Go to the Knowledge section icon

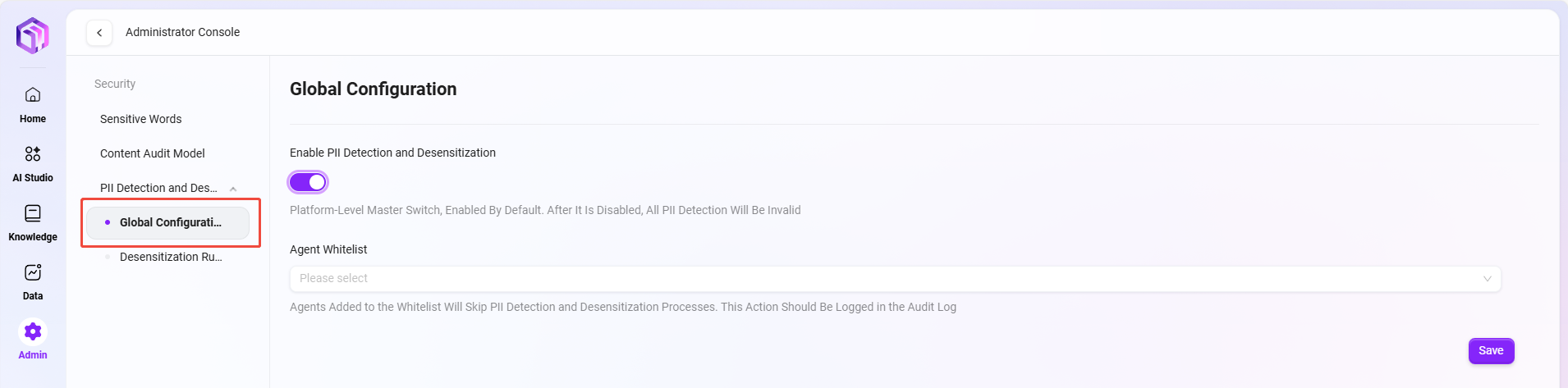pos(33,213)
